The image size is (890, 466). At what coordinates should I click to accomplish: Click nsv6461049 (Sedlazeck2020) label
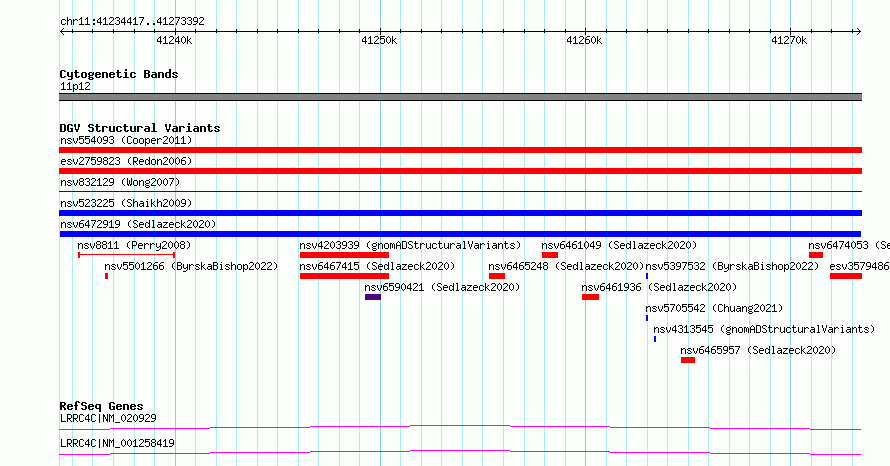pyautogui.click(x=619, y=245)
